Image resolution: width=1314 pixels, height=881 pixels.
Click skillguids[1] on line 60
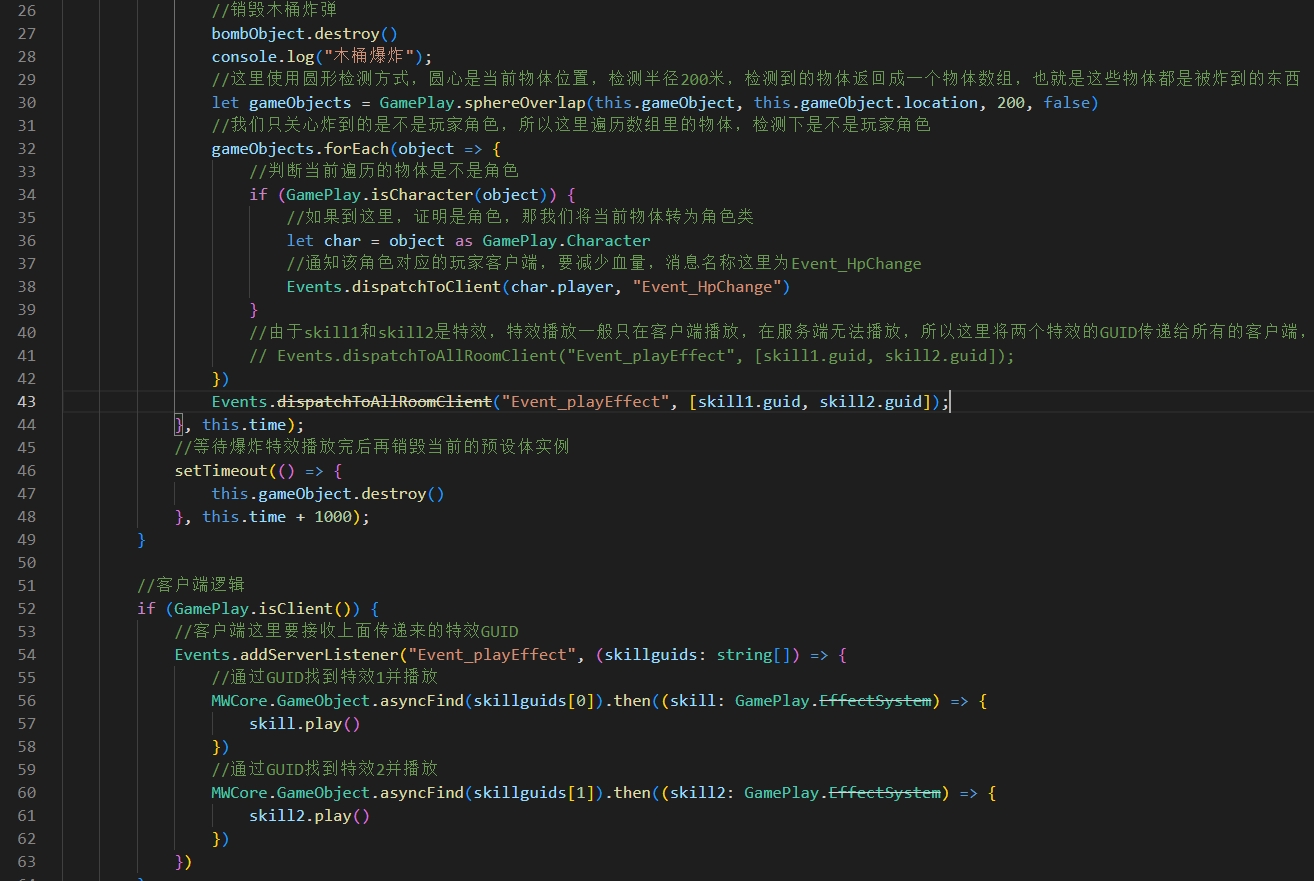point(534,793)
